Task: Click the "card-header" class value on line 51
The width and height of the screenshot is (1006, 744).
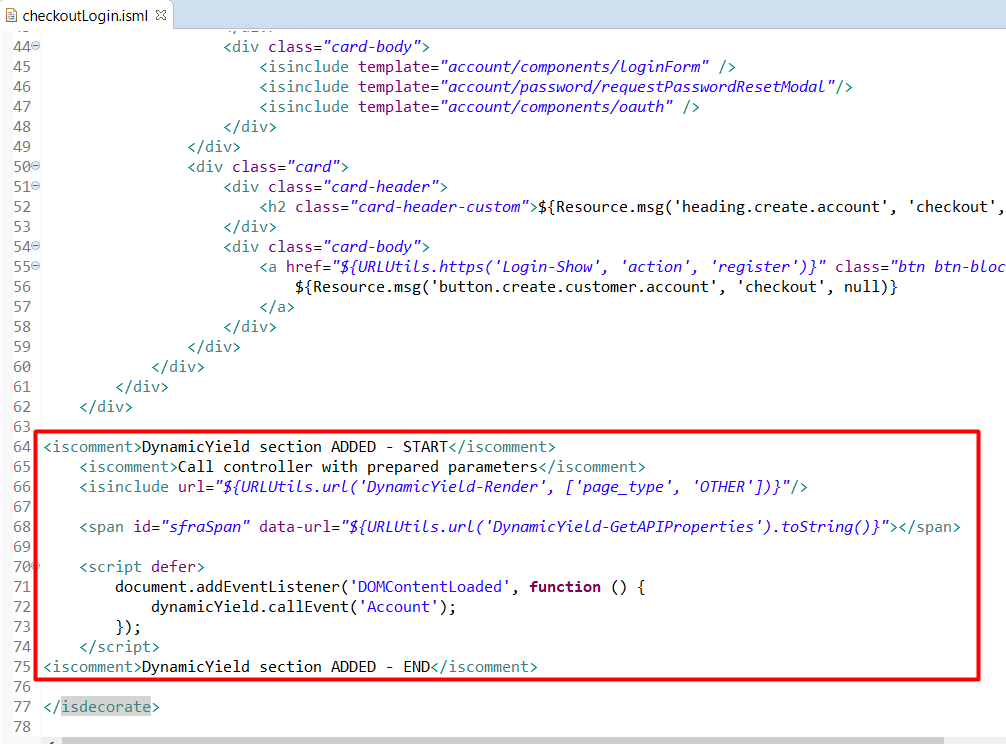Action: [381, 187]
